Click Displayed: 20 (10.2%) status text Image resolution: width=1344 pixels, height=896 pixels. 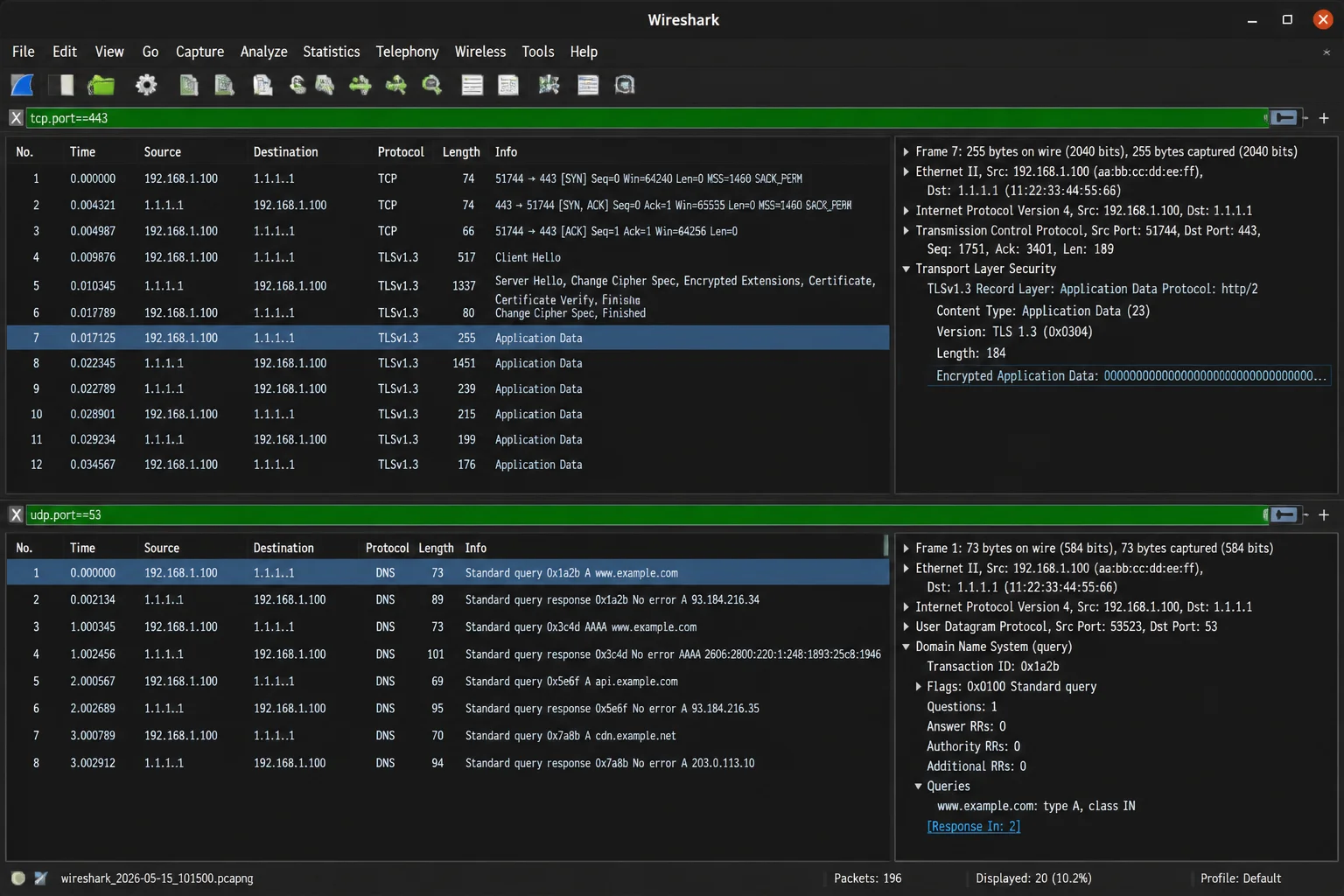pos(1033,878)
